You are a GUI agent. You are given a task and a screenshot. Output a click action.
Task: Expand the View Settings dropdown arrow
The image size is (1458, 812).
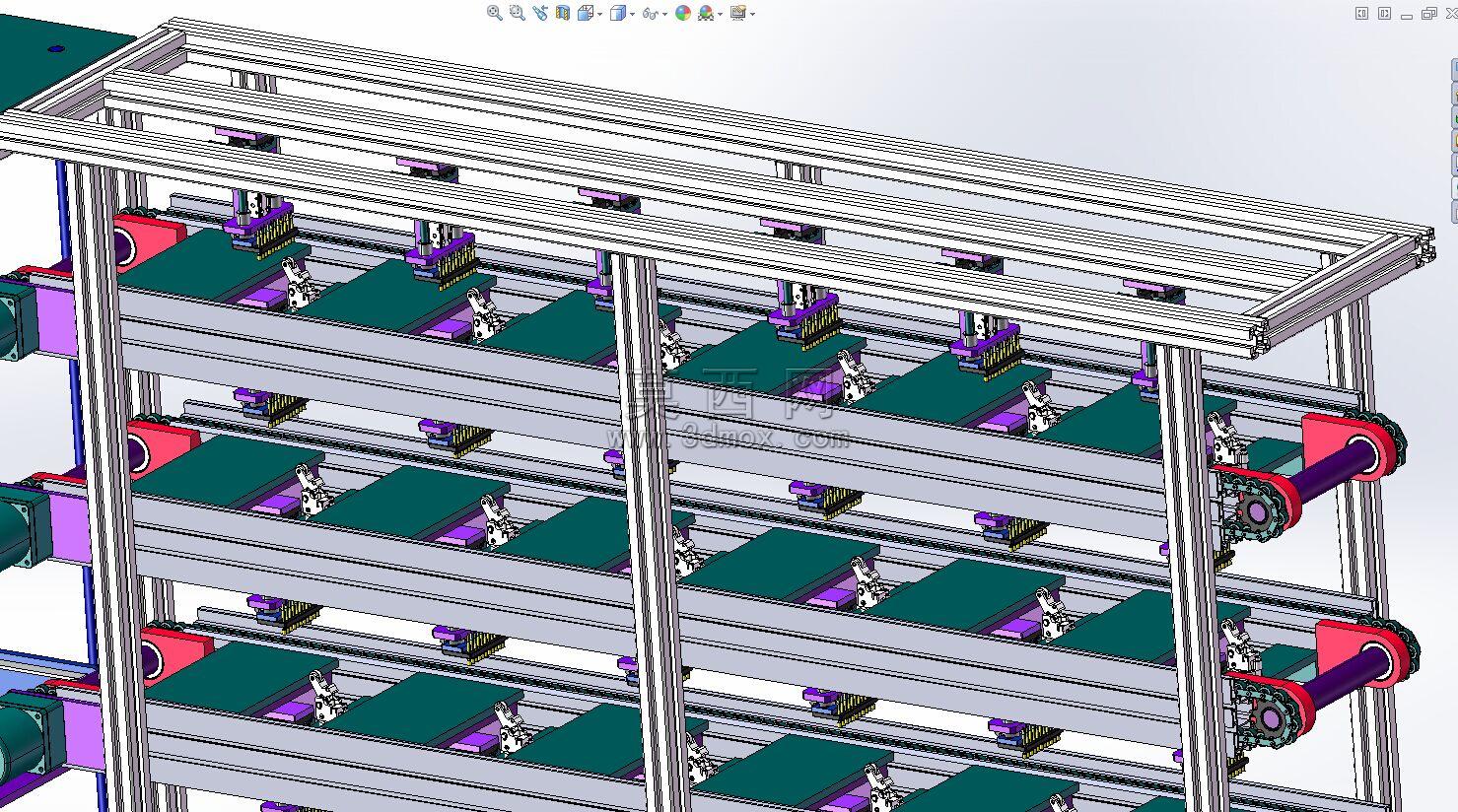tap(752, 14)
